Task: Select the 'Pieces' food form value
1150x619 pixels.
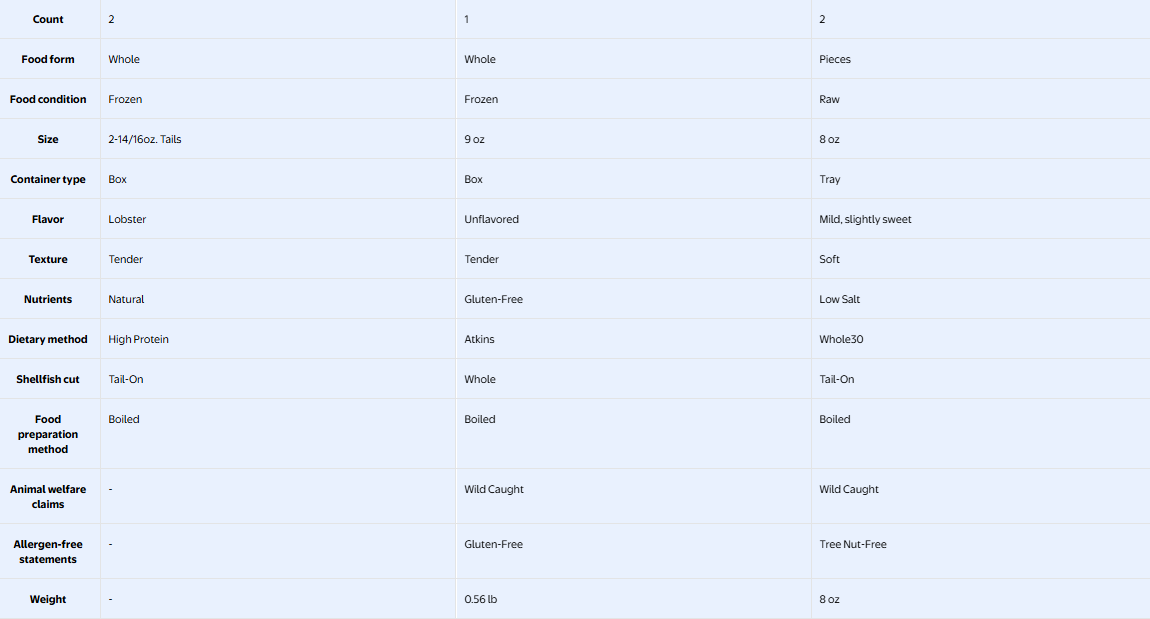Action: tap(835, 59)
